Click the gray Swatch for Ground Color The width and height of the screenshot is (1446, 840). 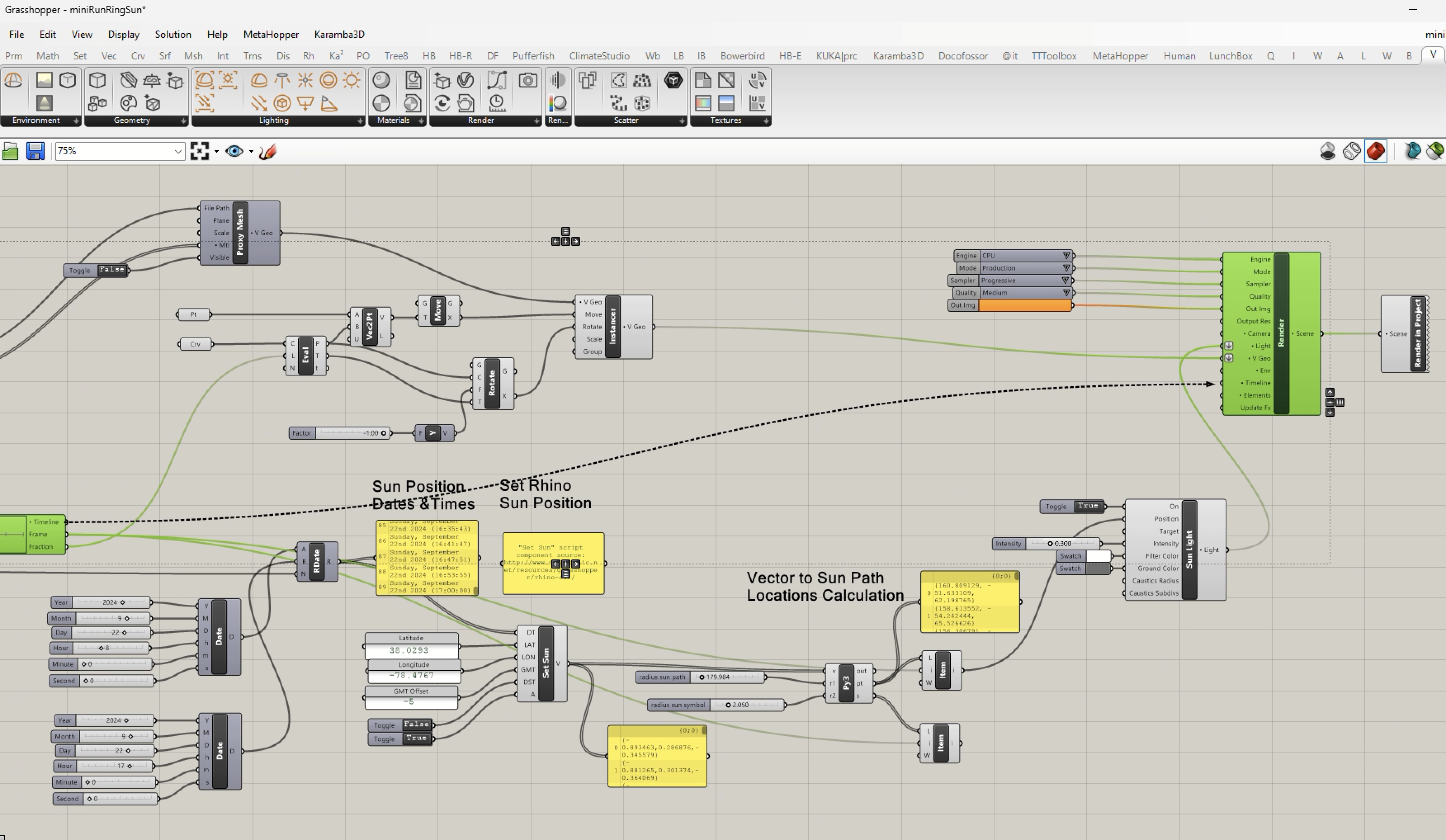(x=1098, y=569)
